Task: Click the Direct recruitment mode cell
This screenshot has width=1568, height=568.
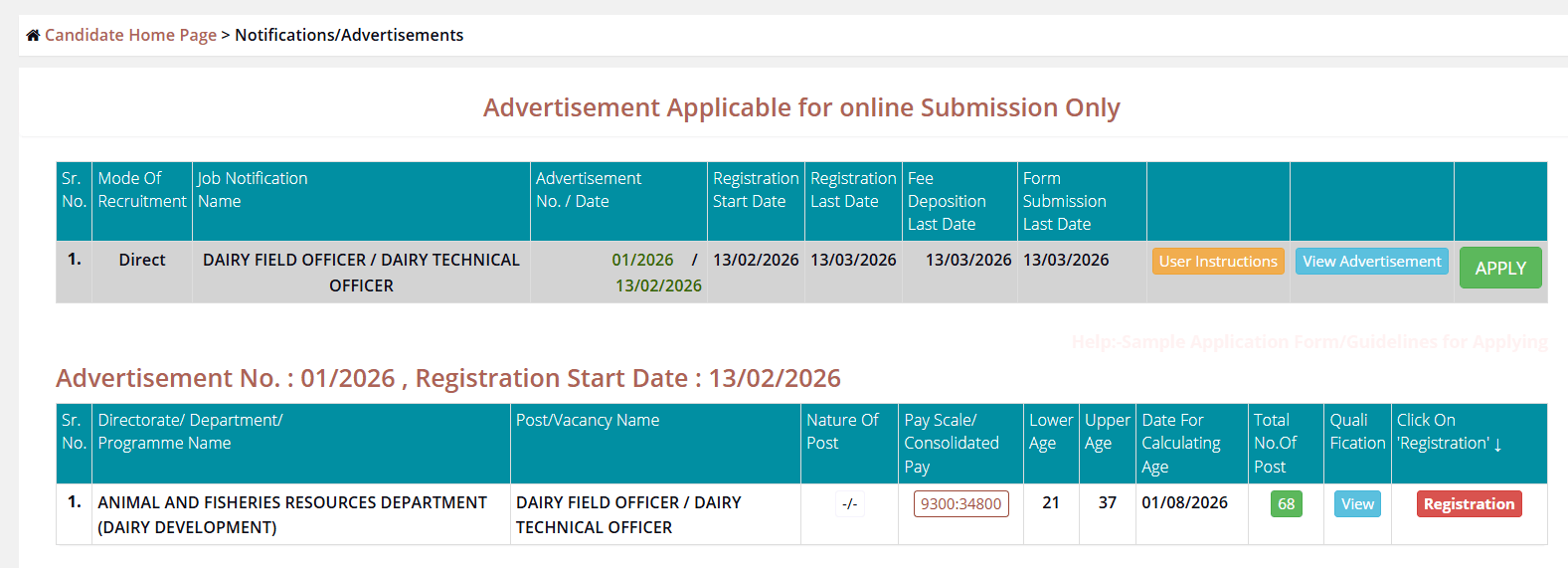Action: click(x=142, y=260)
